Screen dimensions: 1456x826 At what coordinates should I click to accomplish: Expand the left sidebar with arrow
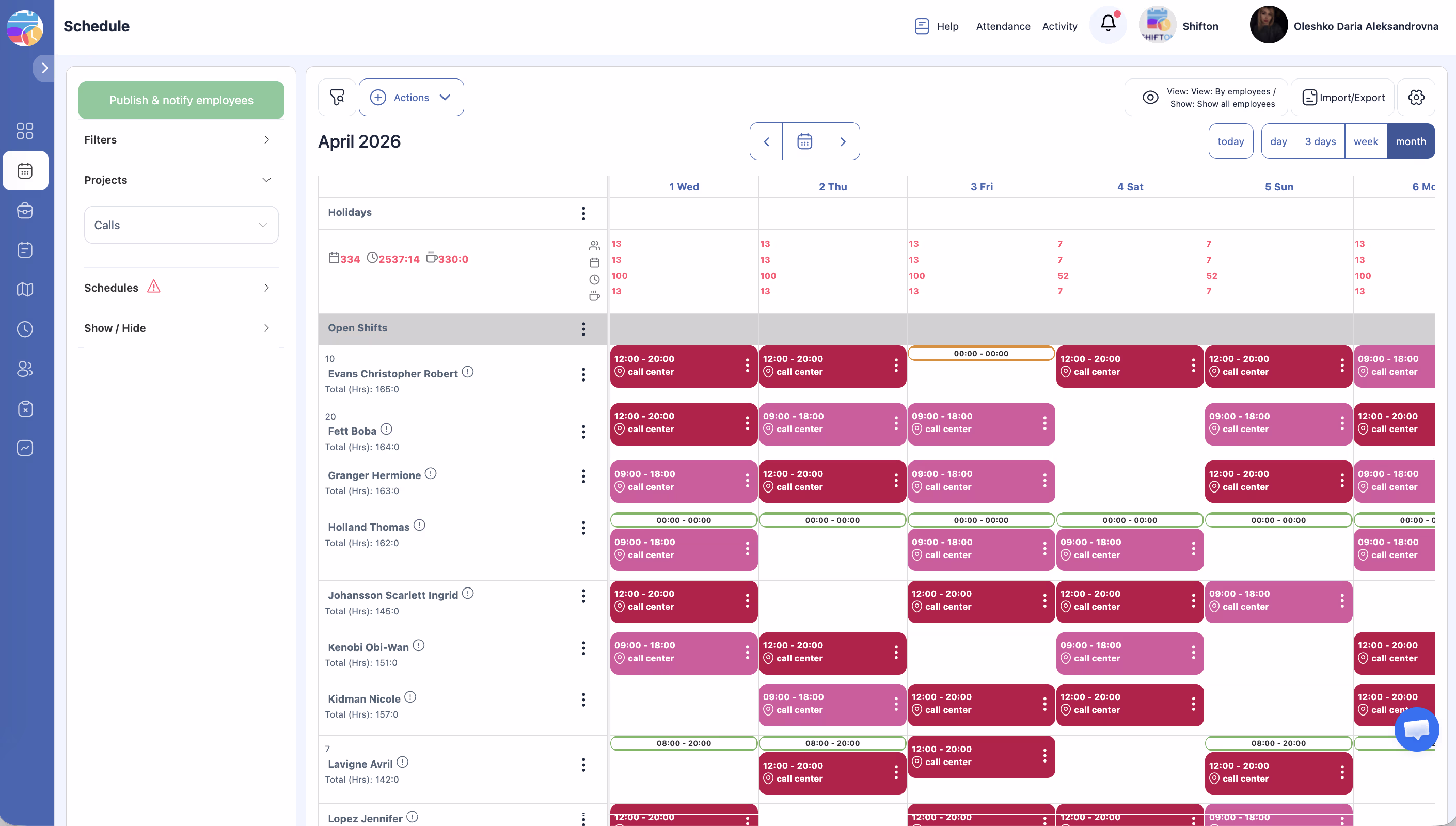(44, 68)
